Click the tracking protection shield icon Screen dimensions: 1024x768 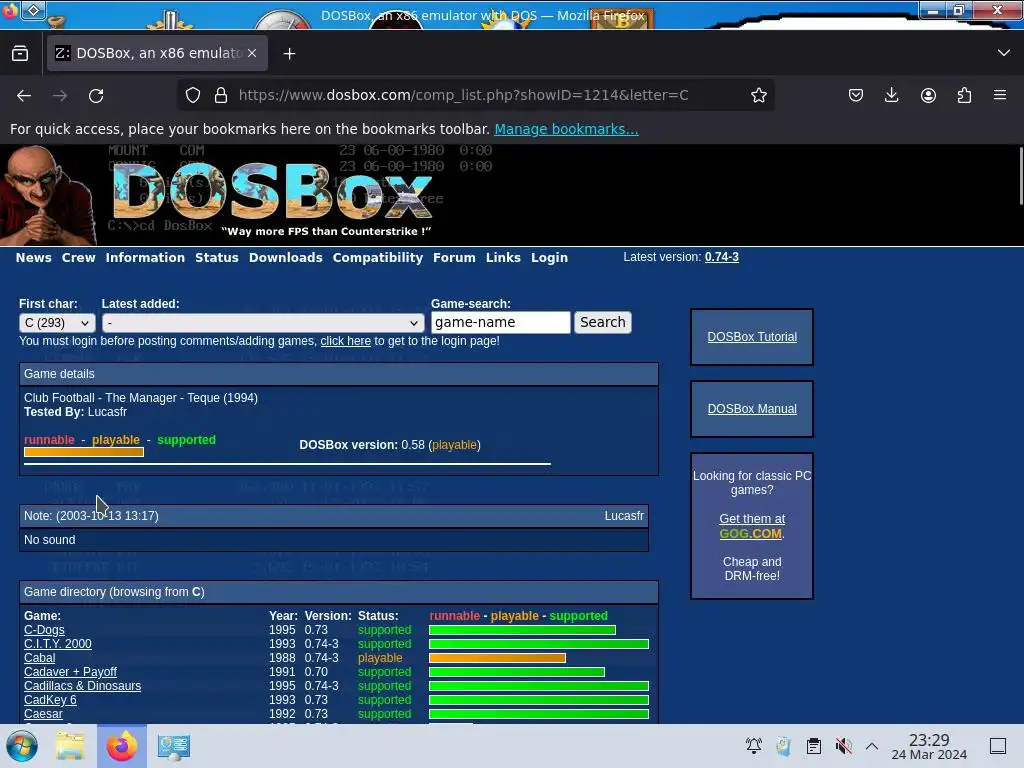193,95
